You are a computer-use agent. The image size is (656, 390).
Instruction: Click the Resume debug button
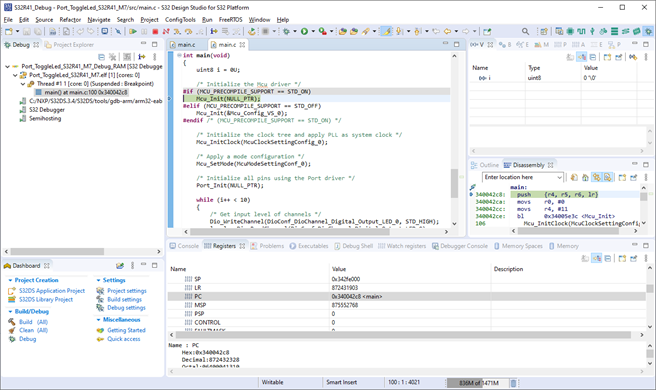point(133,31)
